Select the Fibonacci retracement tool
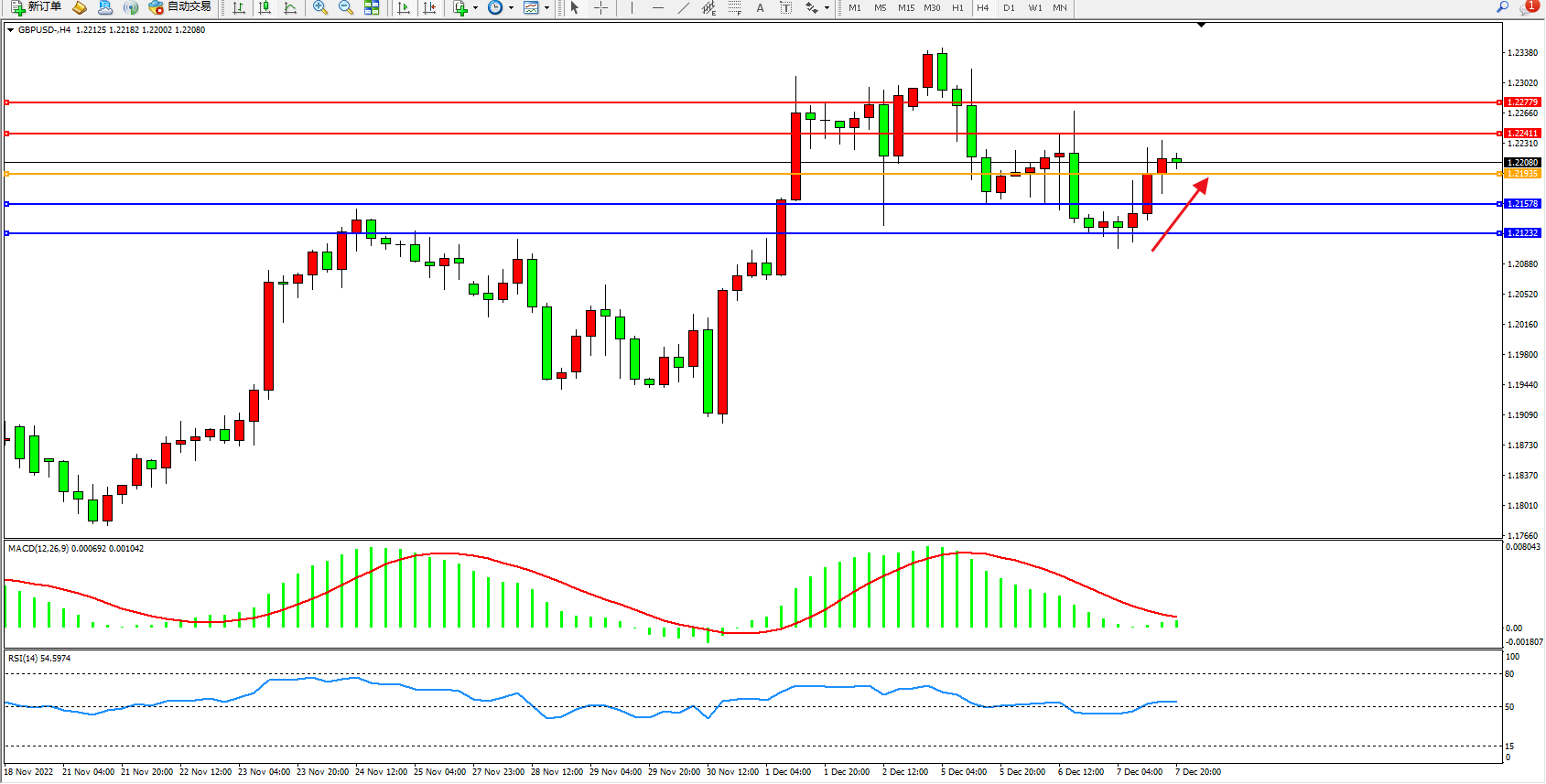This screenshot has height=784, width=1546. point(734,7)
